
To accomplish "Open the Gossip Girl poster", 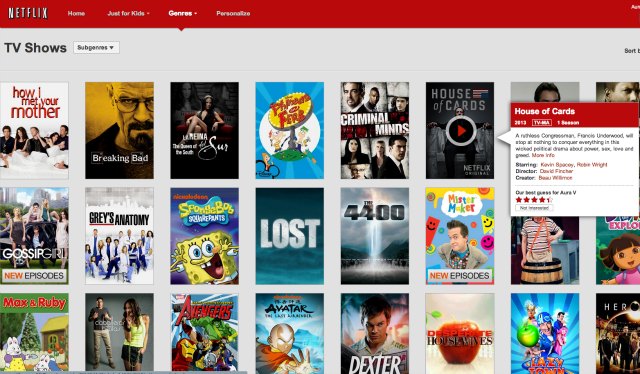I will pyautogui.click(x=34, y=236).
